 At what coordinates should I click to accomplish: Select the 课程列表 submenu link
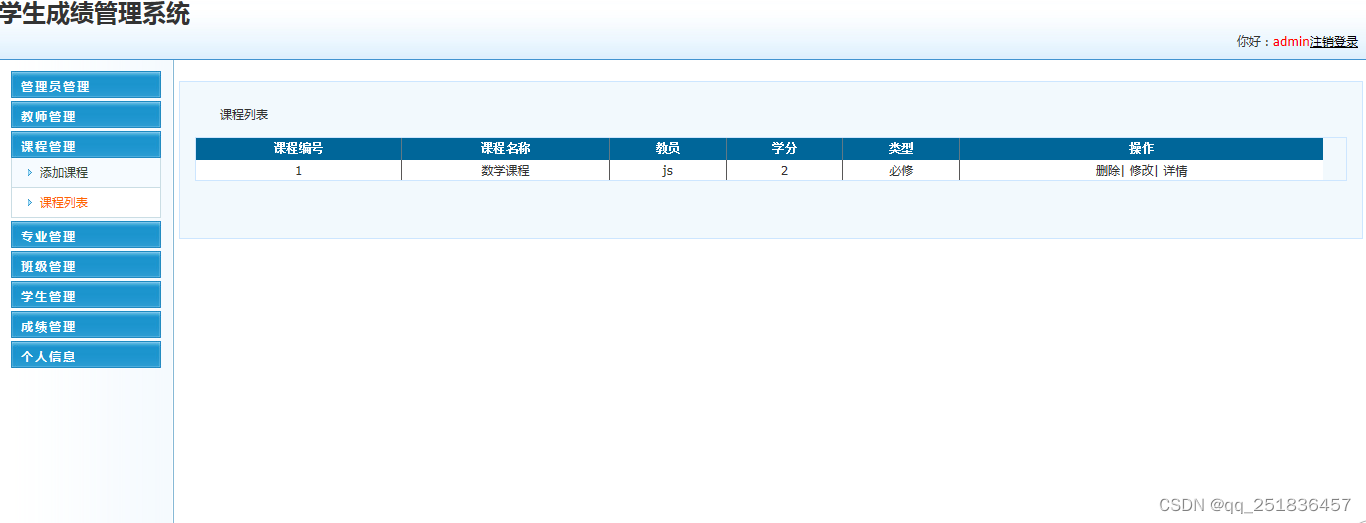pos(64,202)
